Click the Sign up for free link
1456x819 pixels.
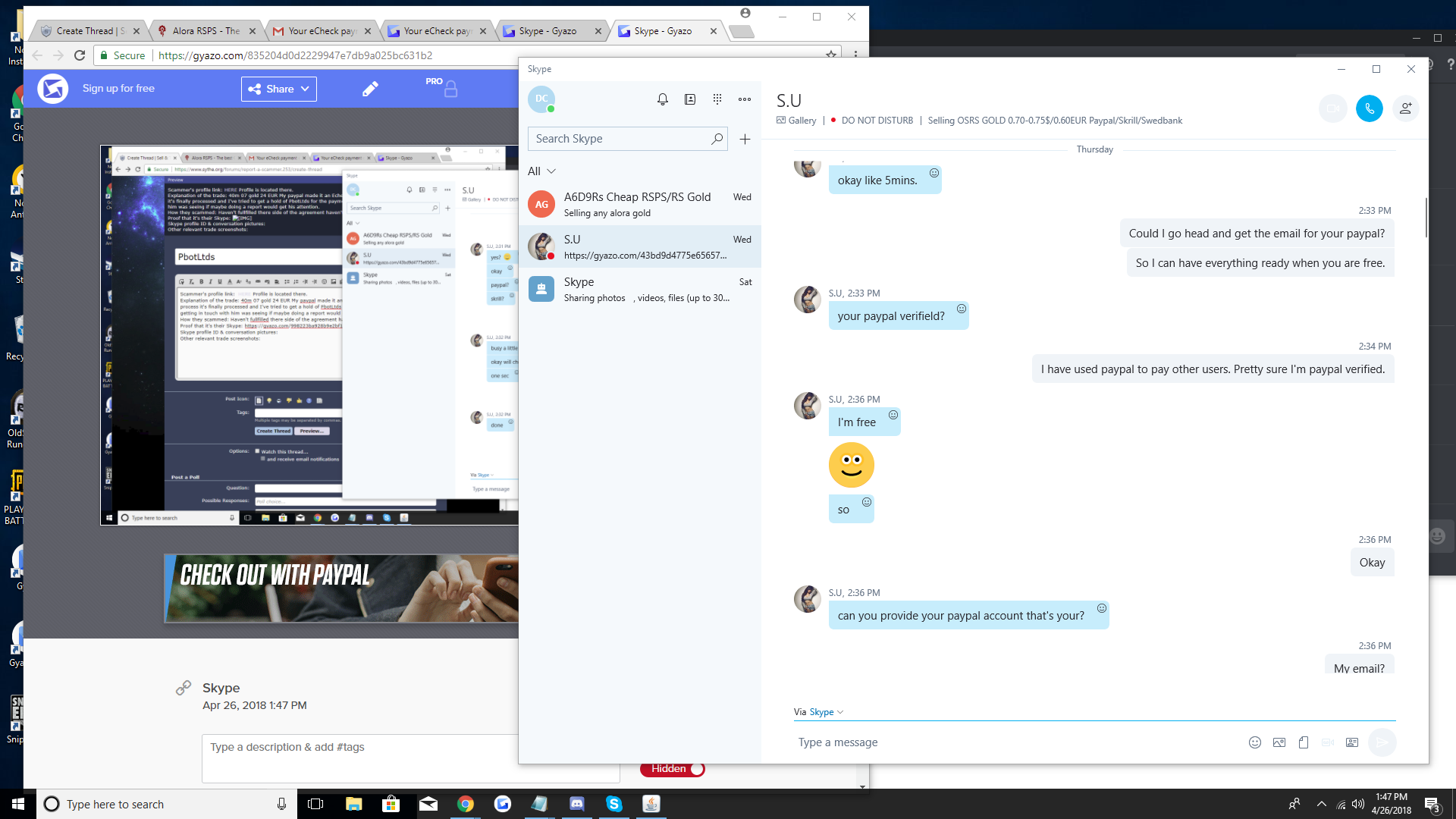click(x=118, y=88)
